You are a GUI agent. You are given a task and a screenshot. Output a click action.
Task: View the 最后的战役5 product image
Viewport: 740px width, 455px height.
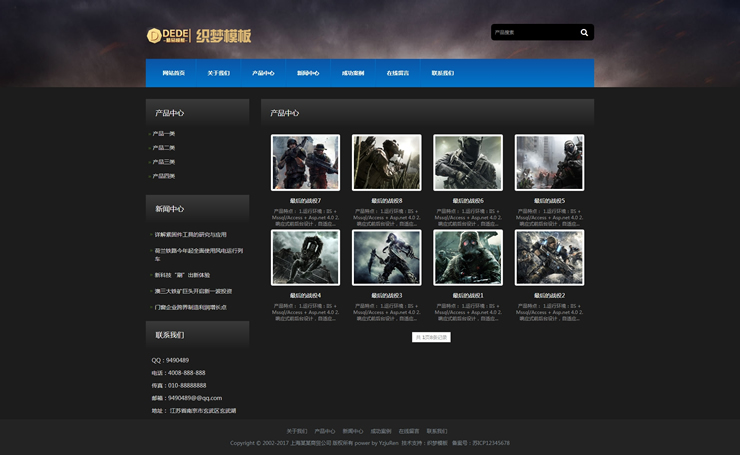tap(549, 162)
